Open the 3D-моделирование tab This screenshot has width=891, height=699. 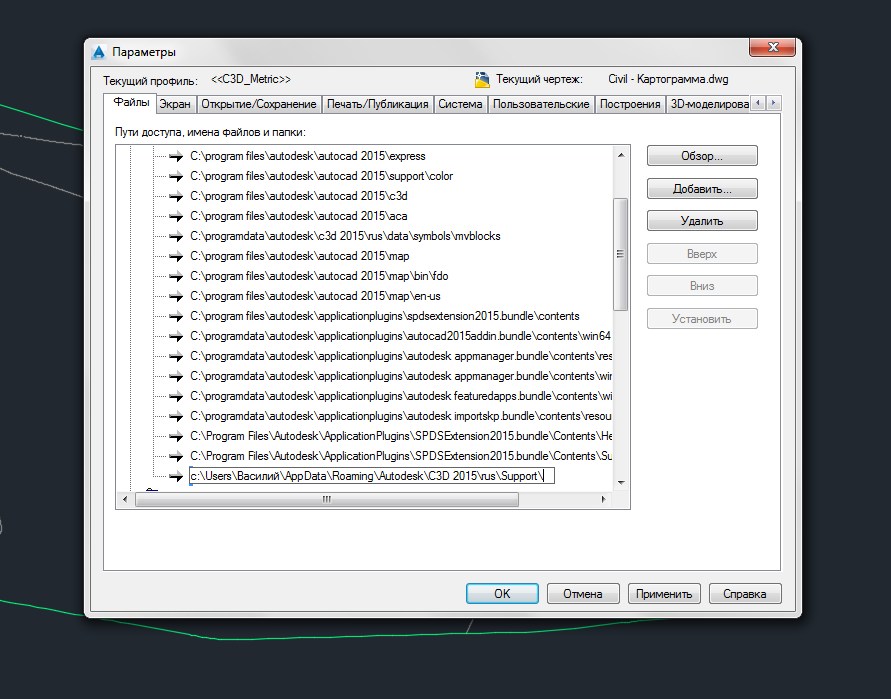pos(709,104)
